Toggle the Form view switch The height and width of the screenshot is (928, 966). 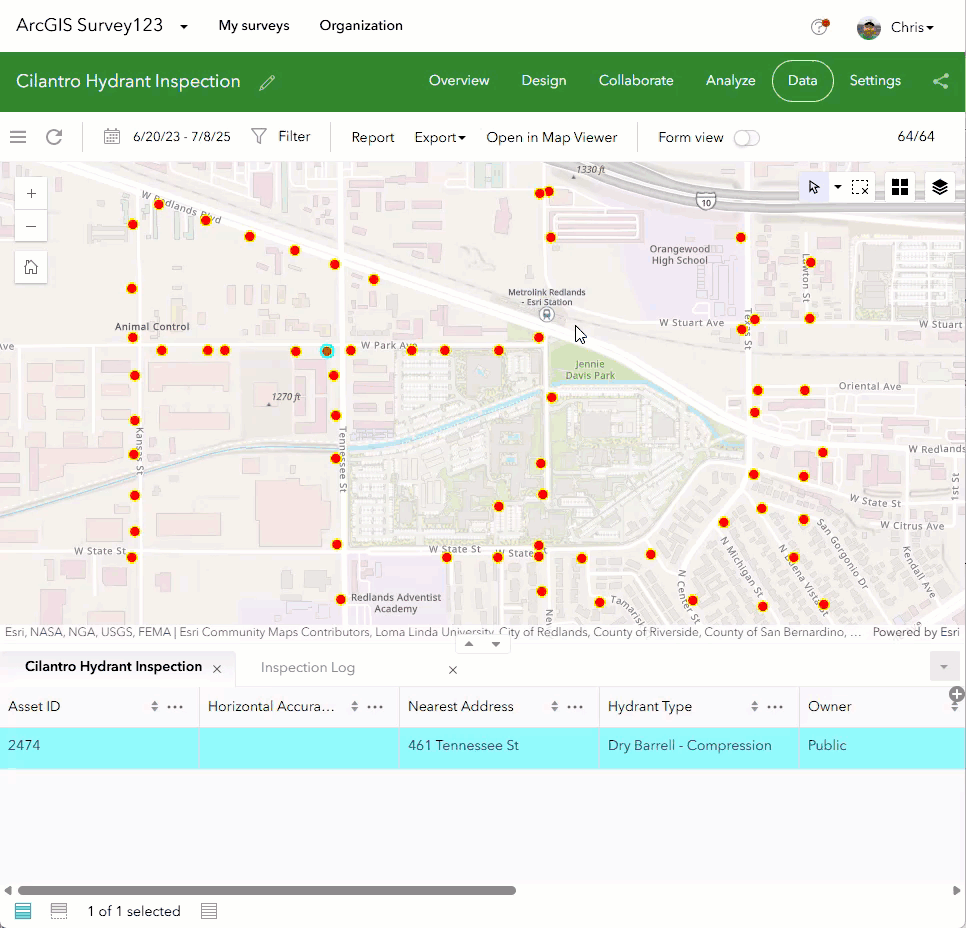pyautogui.click(x=746, y=138)
